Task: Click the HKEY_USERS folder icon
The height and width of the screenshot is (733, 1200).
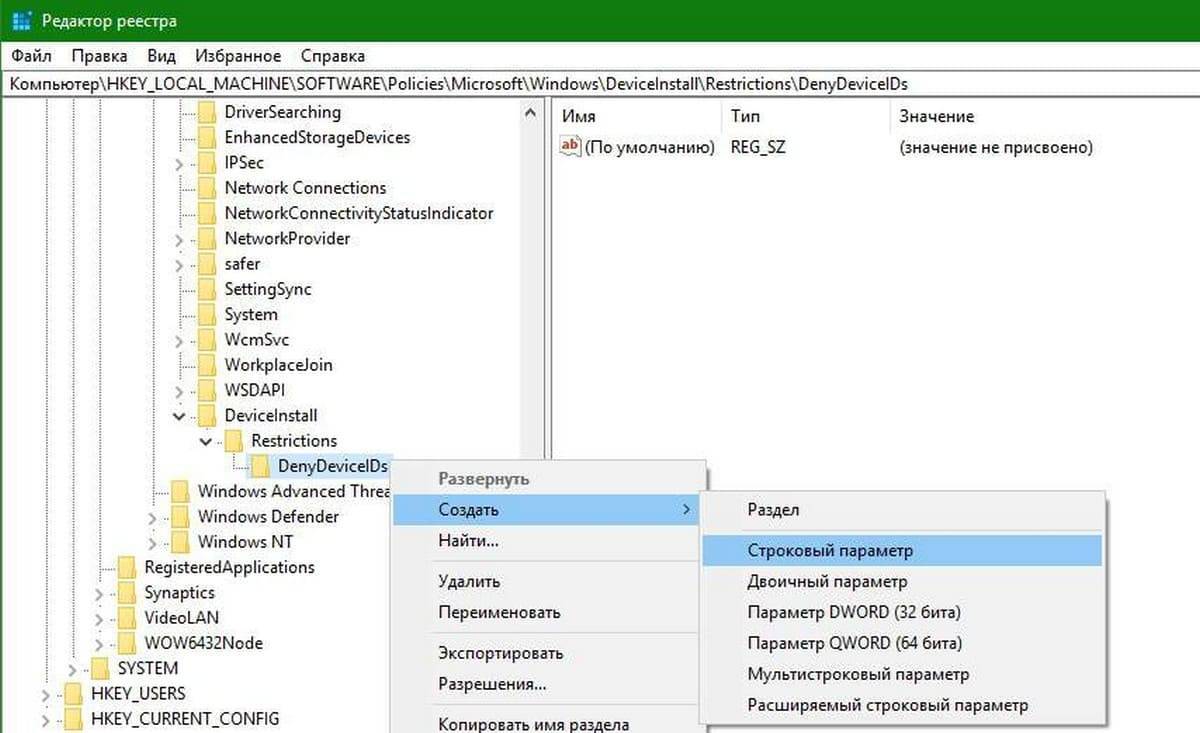Action: click(x=73, y=694)
